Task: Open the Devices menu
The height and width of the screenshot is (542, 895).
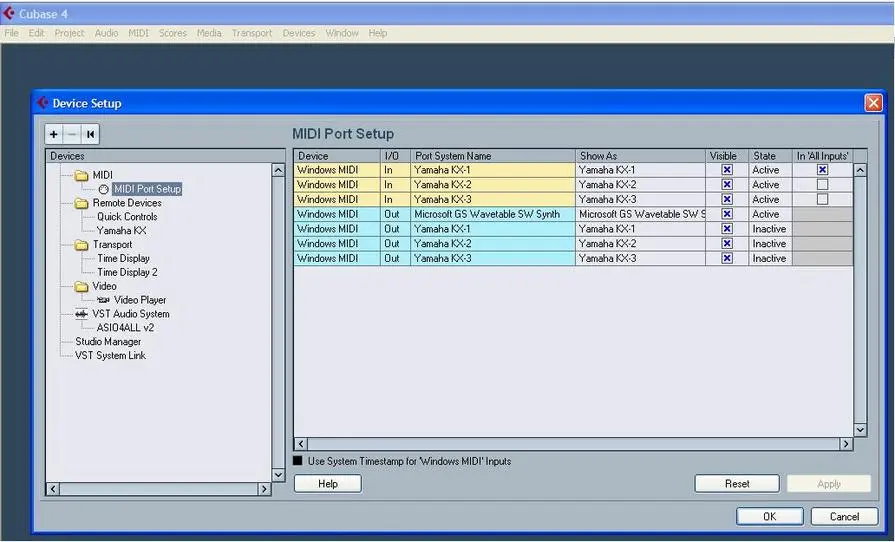Action: pyautogui.click(x=299, y=33)
